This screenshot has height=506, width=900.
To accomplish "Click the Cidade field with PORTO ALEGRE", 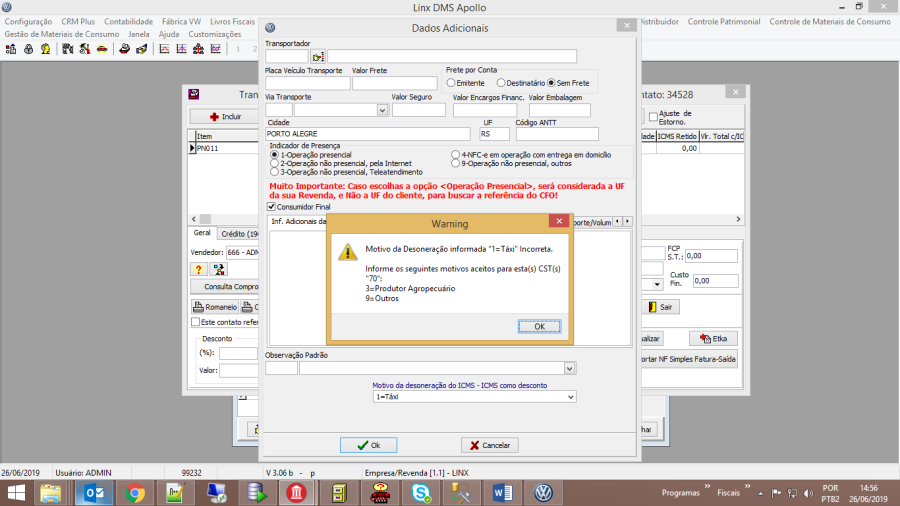I will [x=367, y=134].
